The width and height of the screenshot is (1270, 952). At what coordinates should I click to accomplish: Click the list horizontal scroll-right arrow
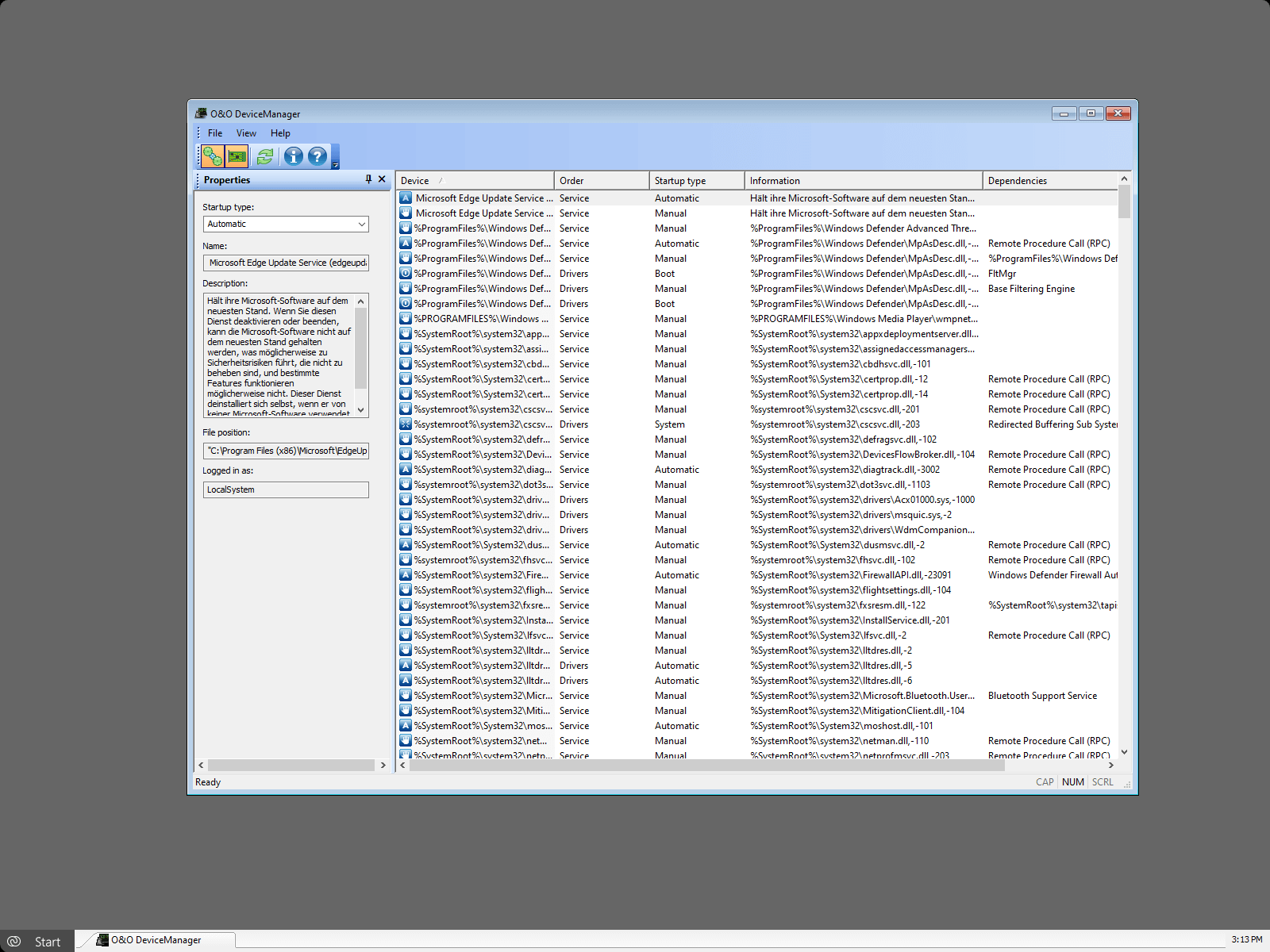1110,766
